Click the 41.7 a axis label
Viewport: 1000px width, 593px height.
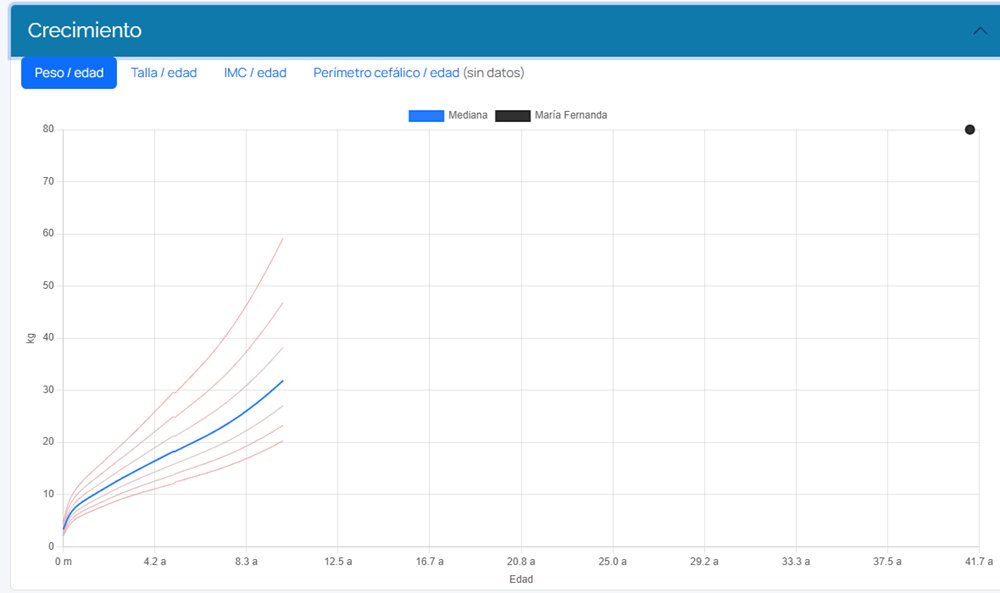[x=979, y=562]
